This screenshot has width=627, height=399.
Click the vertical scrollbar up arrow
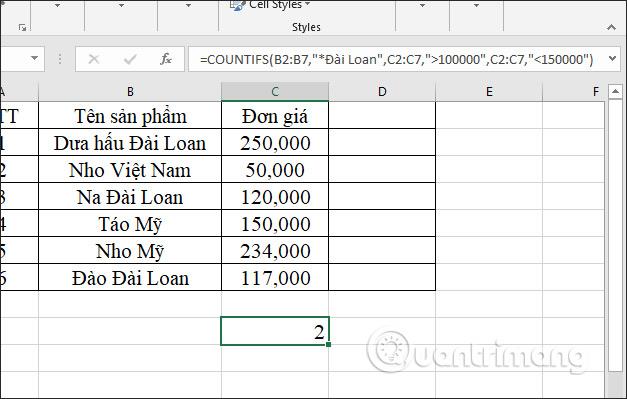(615, 92)
